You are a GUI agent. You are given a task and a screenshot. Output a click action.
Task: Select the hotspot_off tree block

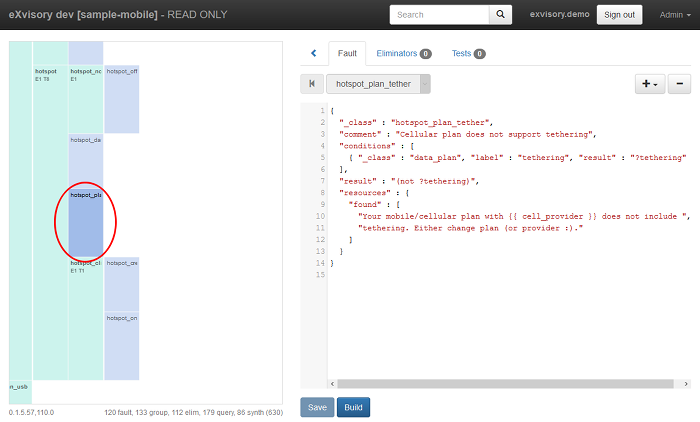[121, 99]
